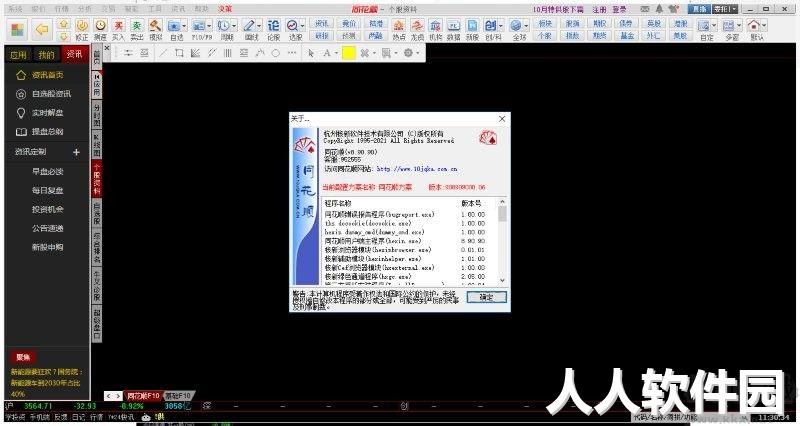Image resolution: width=800 pixels, height=426 pixels.
Task: Expand 资讯定制 with plus sign
Action: (x=76, y=152)
